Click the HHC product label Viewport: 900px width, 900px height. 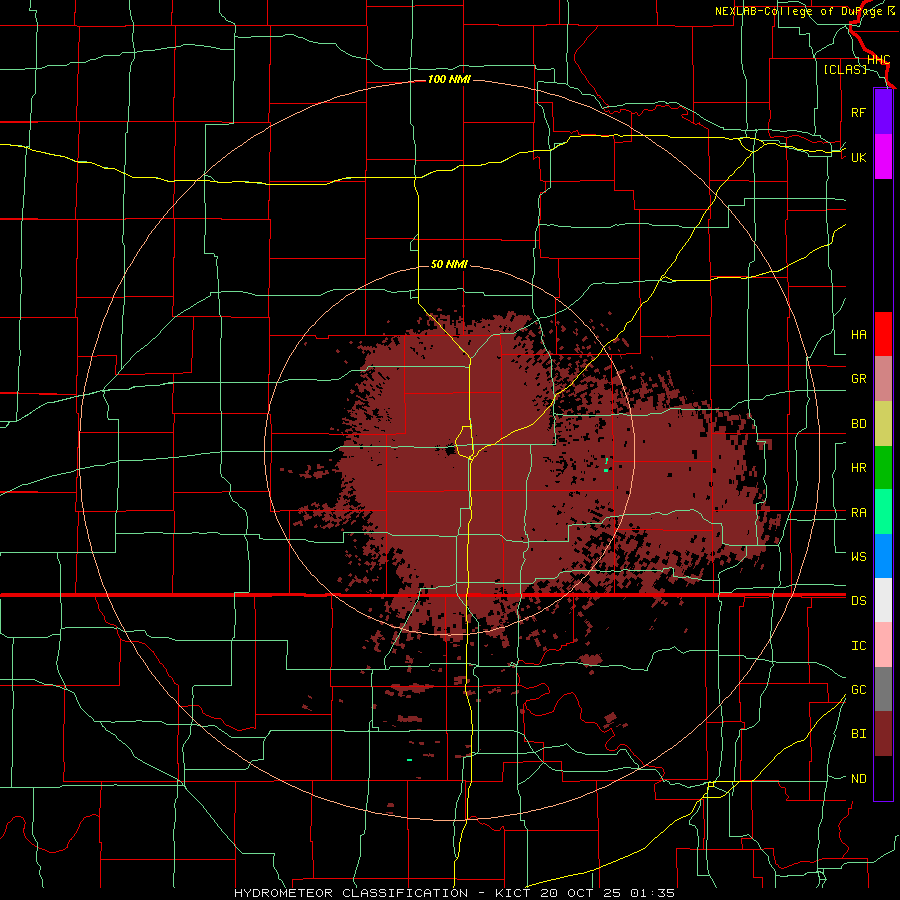pyautogui.click(x=878, y=60)
